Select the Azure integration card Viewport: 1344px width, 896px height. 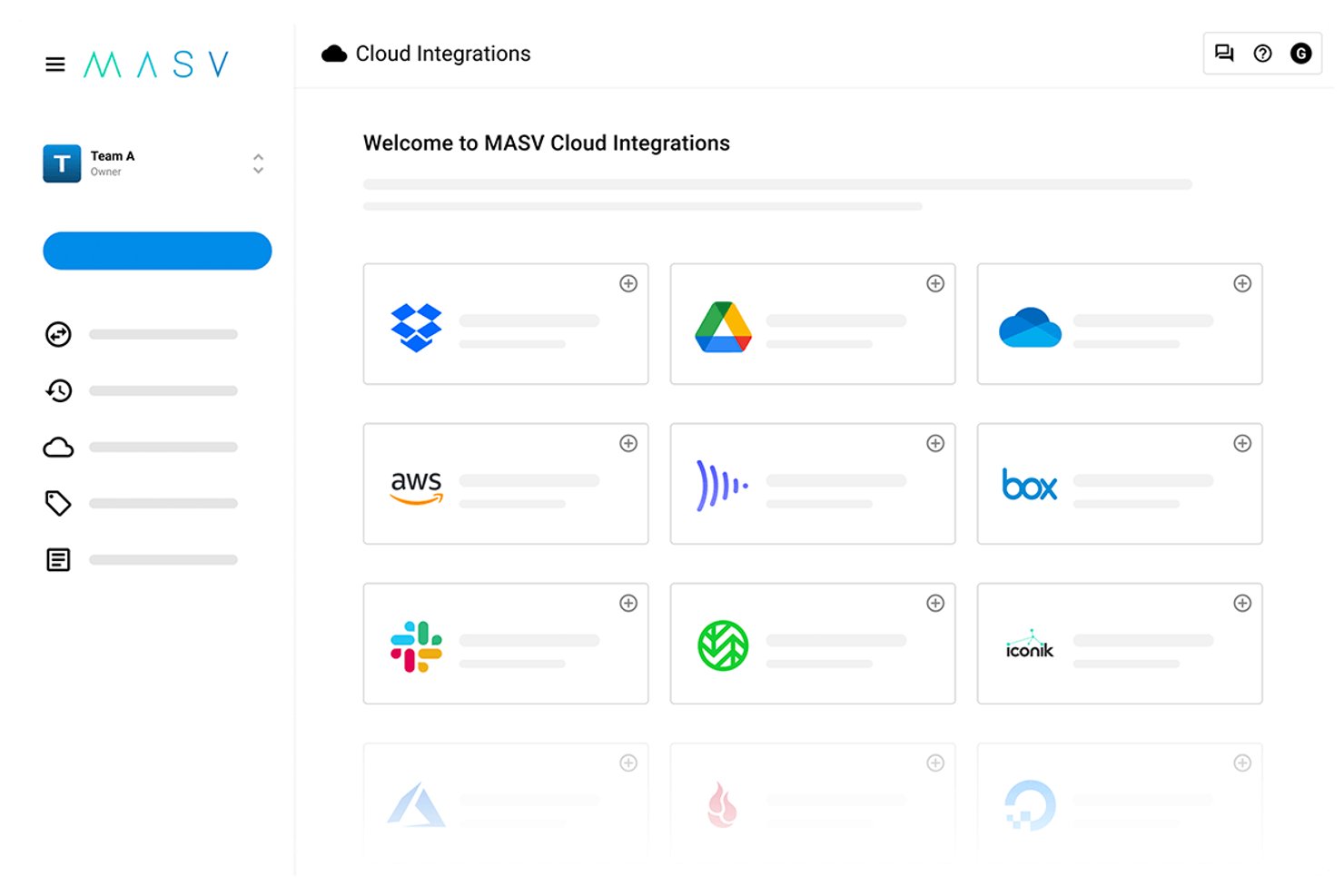[506, 801]
